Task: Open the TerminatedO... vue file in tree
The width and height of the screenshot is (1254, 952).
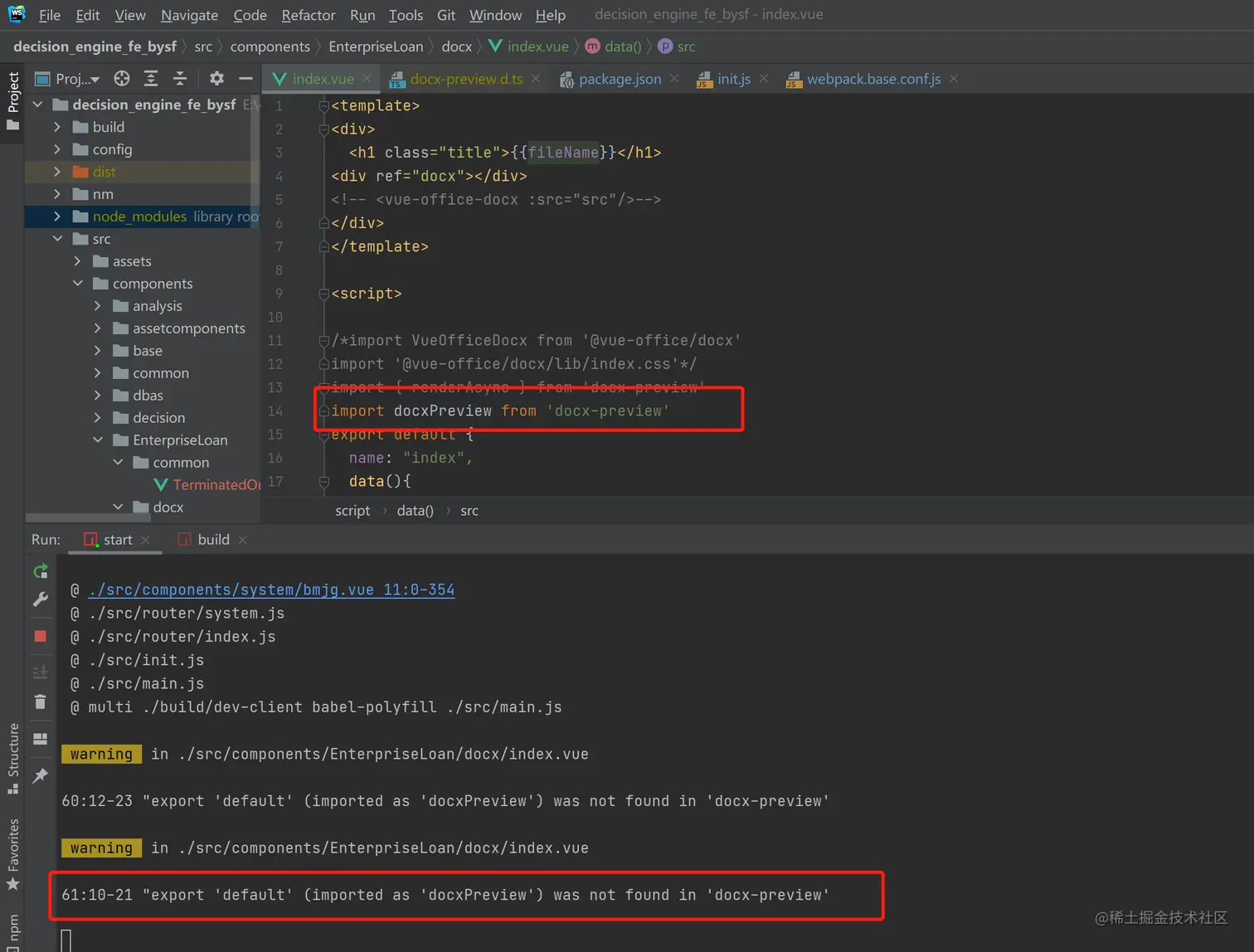Action: (207, 485)
